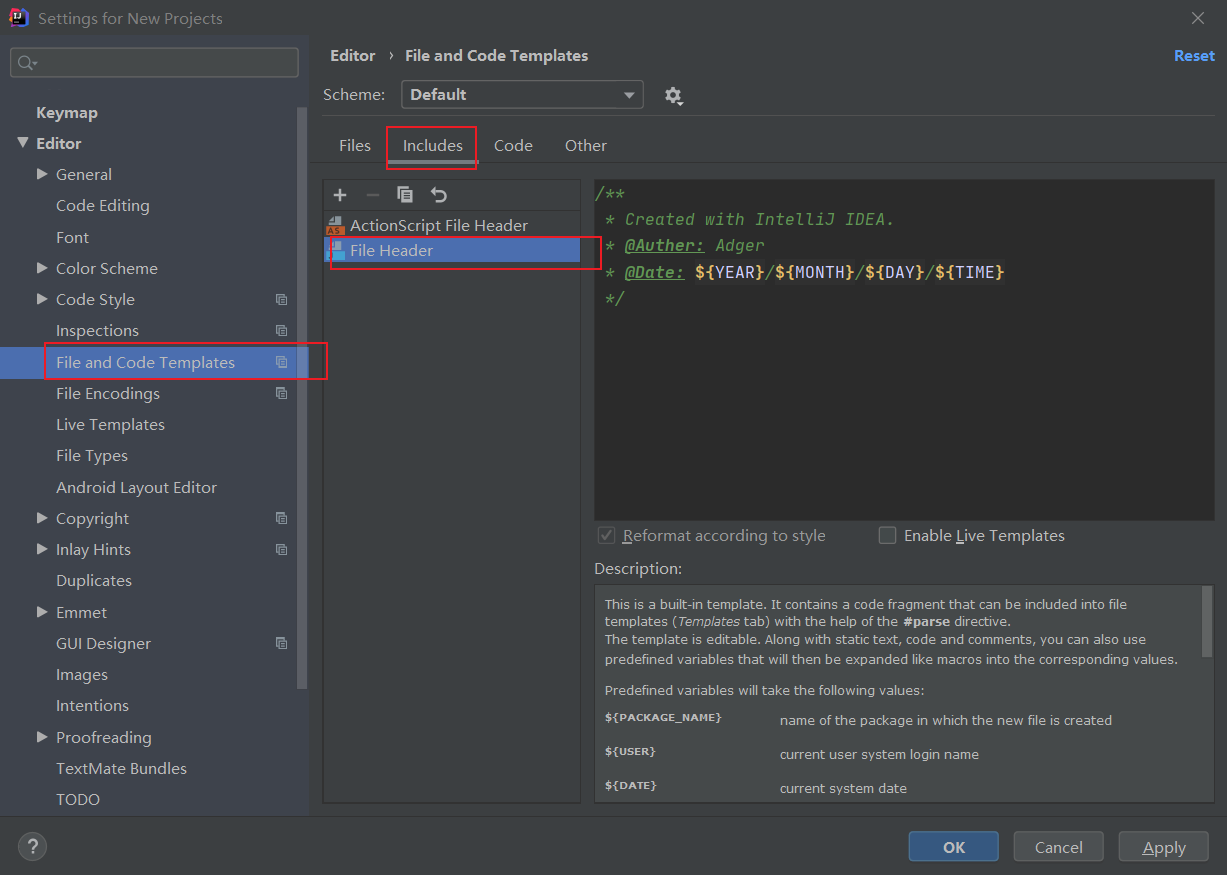Click the plus icon to create template
1227x875 pixels.
pos(340,195)
